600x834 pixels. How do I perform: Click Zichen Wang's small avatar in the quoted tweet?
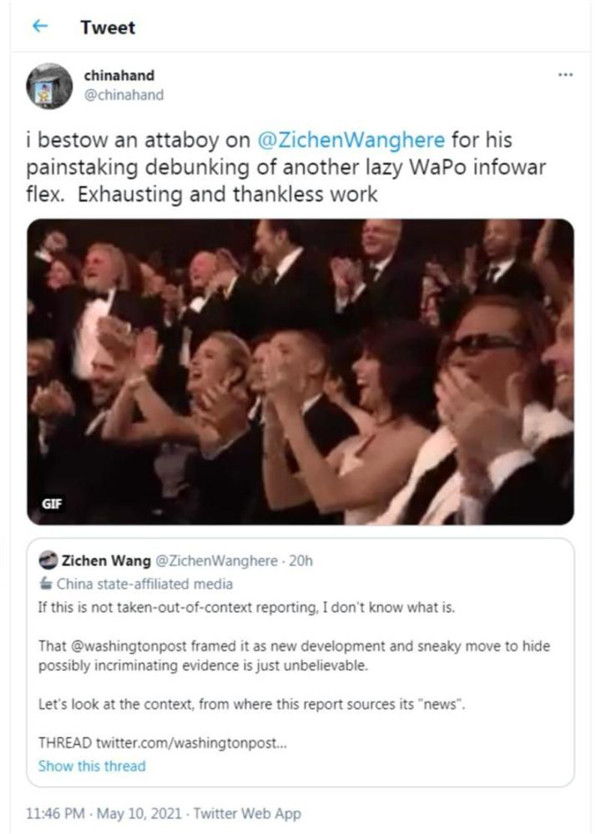[47, 561]
